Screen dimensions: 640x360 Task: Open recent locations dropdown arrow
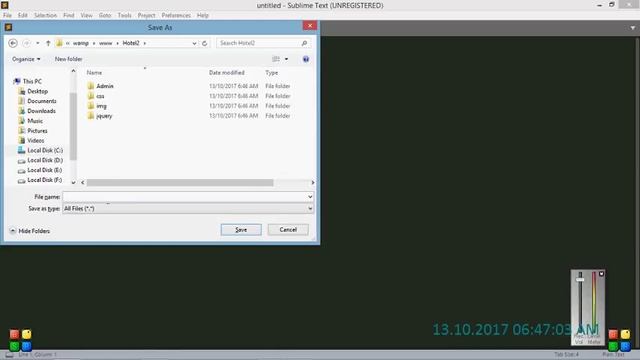(38, 43)
